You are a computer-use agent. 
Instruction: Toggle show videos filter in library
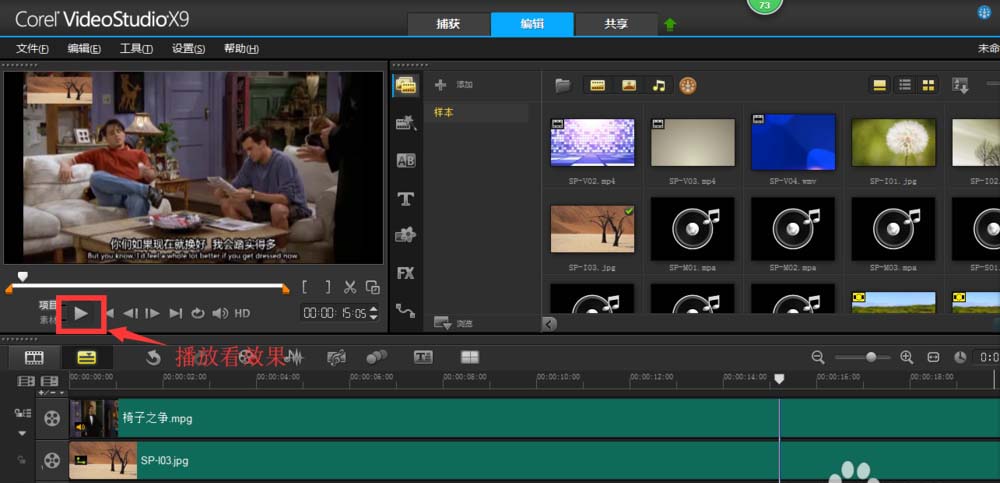[598, 86]
